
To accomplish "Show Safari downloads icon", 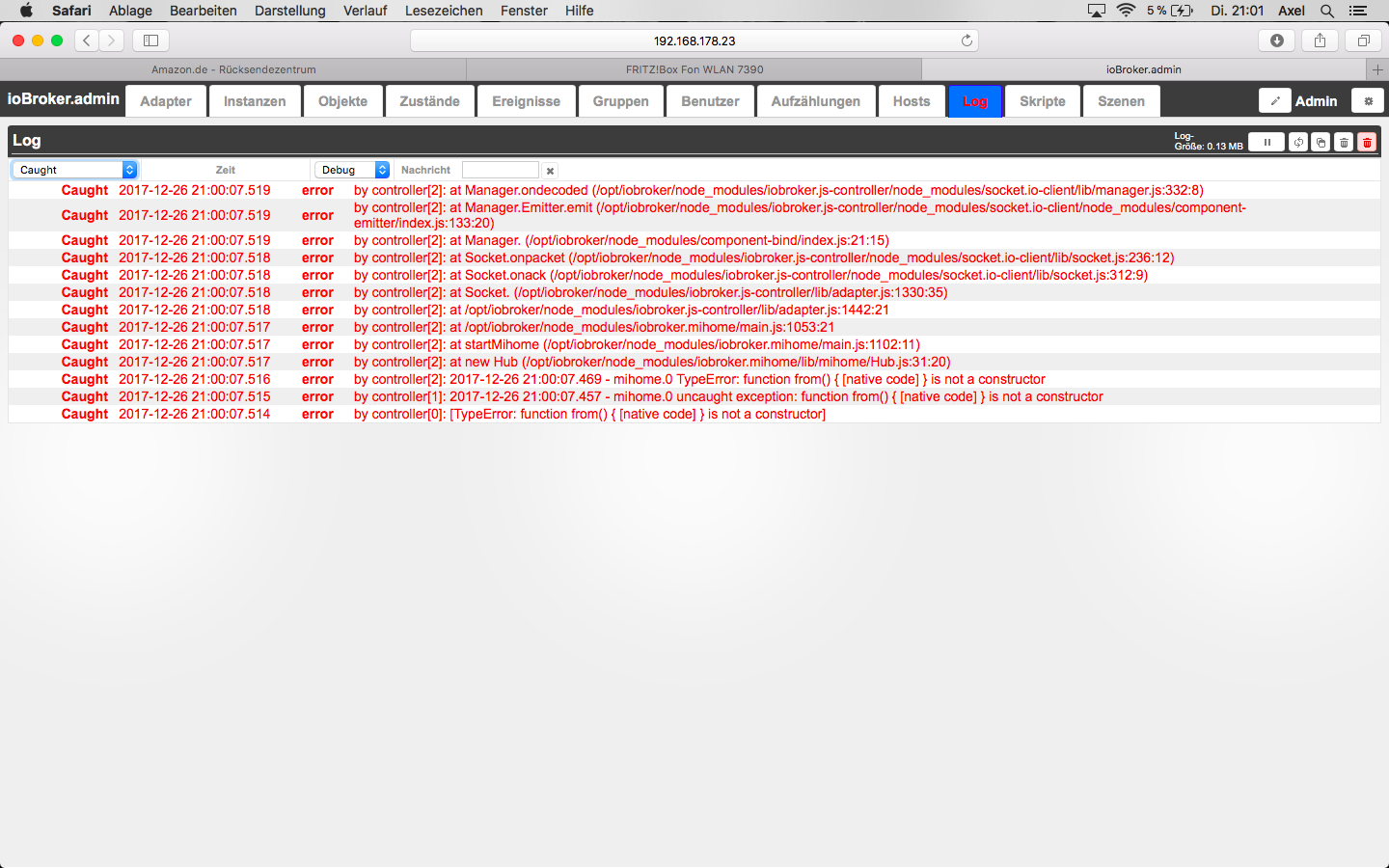I will click(1277, 41).
